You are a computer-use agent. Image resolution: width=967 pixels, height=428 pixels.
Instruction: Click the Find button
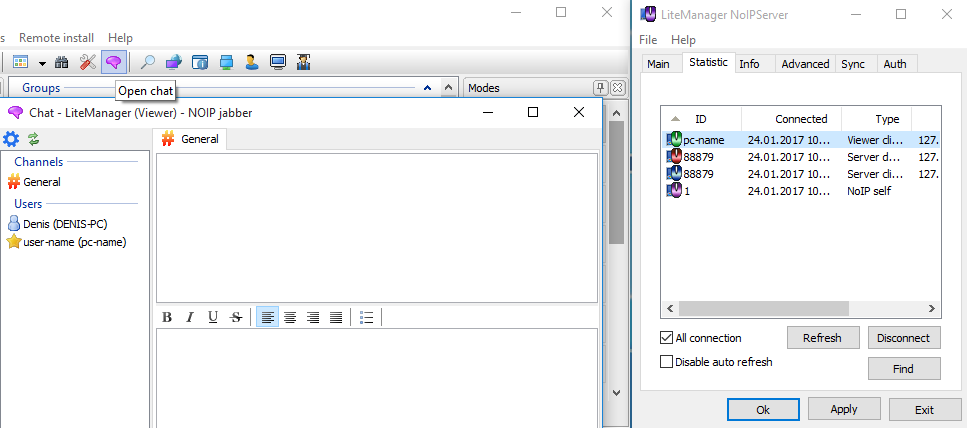tap(903, 369)
